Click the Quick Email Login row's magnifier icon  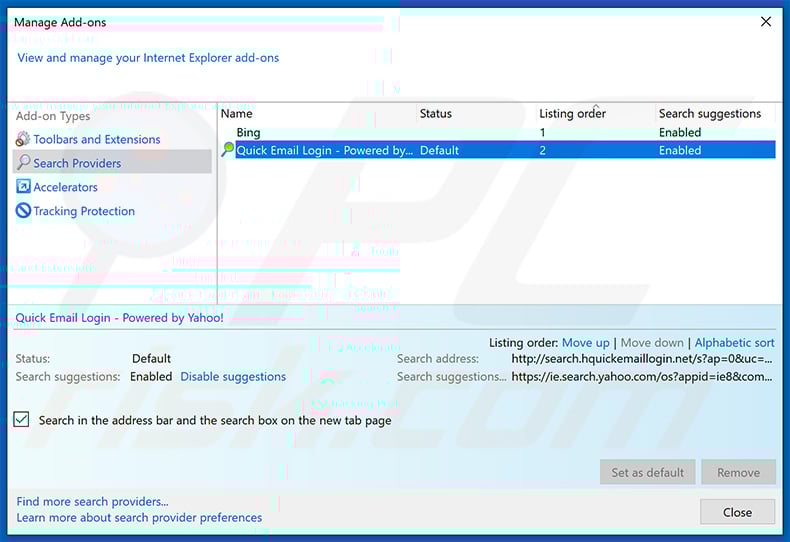[228, 150]
